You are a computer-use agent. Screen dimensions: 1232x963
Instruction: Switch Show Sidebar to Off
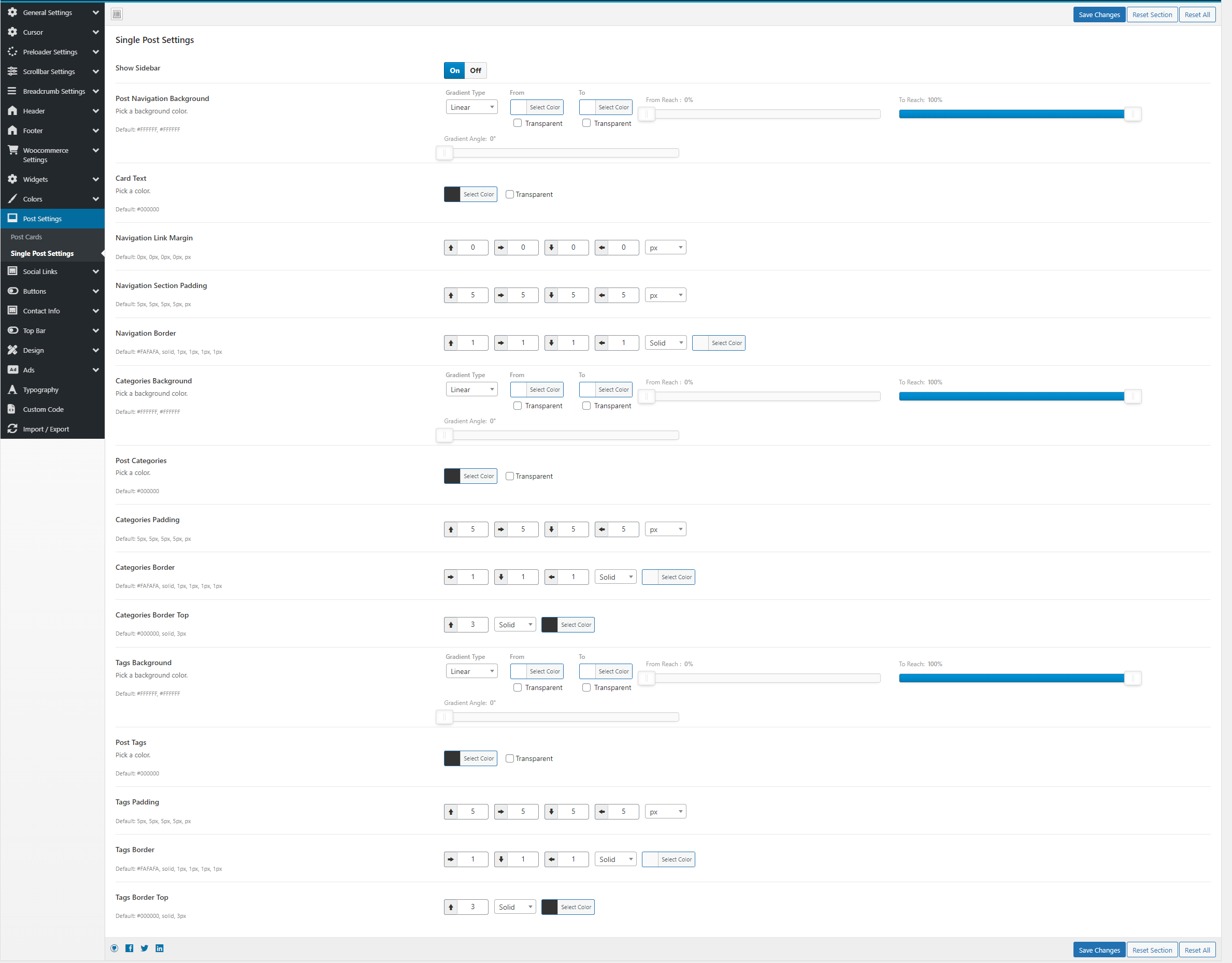click(x=476, y=70)
